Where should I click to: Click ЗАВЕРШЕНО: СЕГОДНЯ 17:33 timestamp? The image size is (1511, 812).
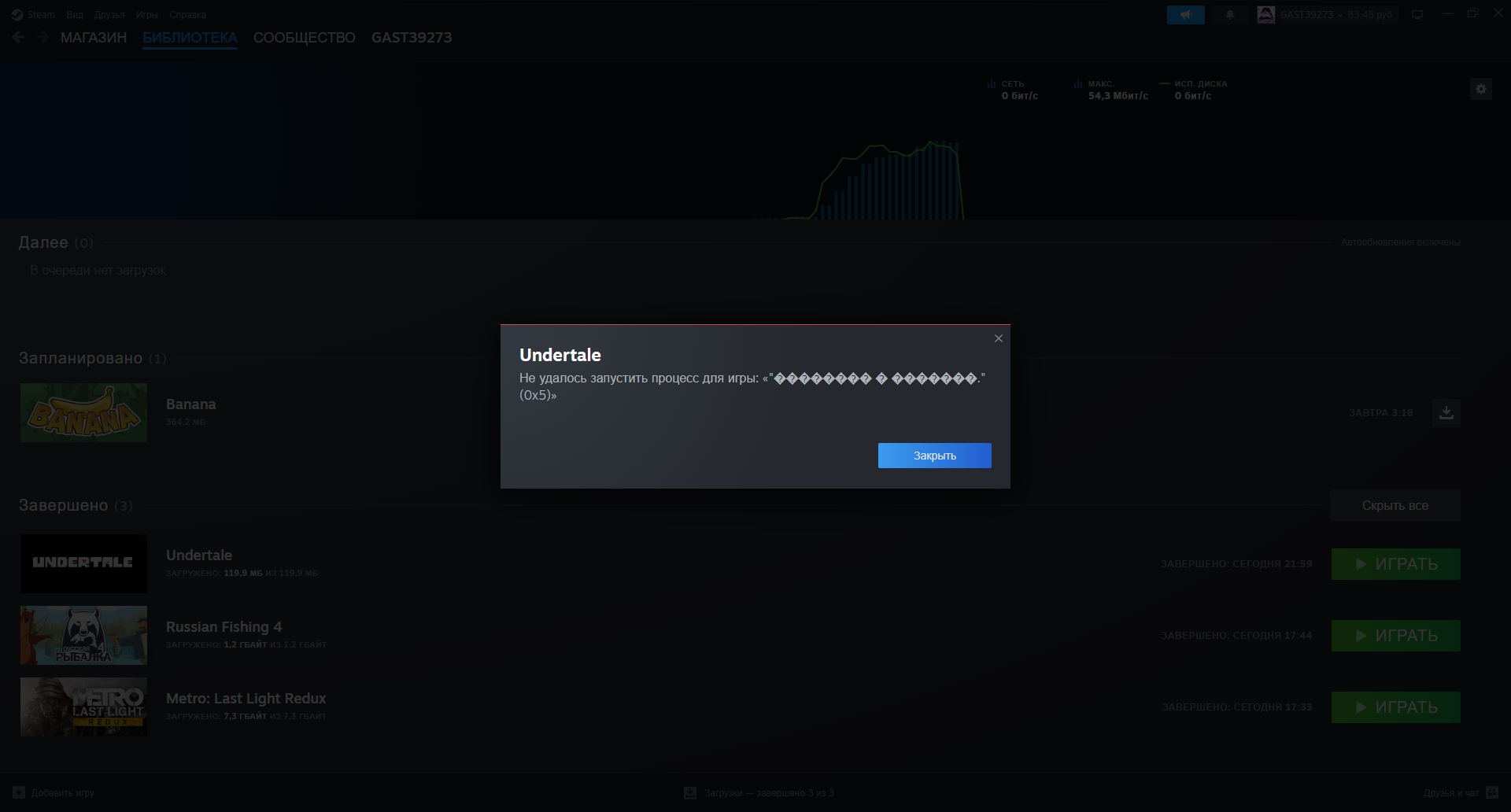pos(1237,707)
